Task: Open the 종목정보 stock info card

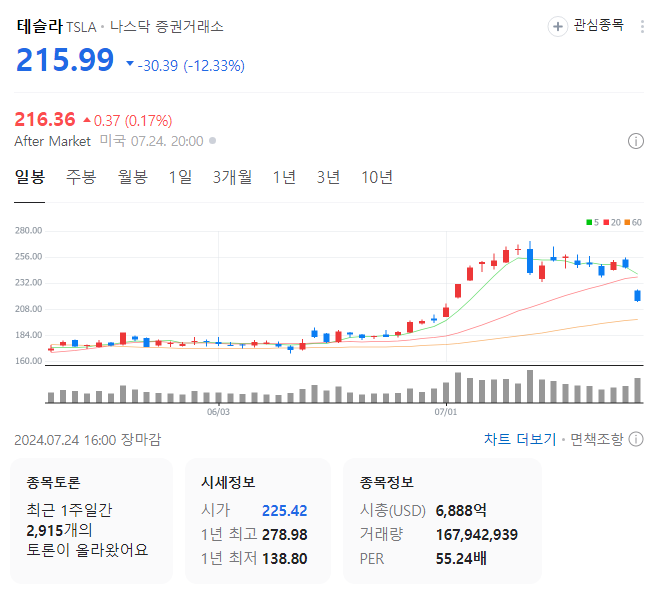Action: click(442, 521)
